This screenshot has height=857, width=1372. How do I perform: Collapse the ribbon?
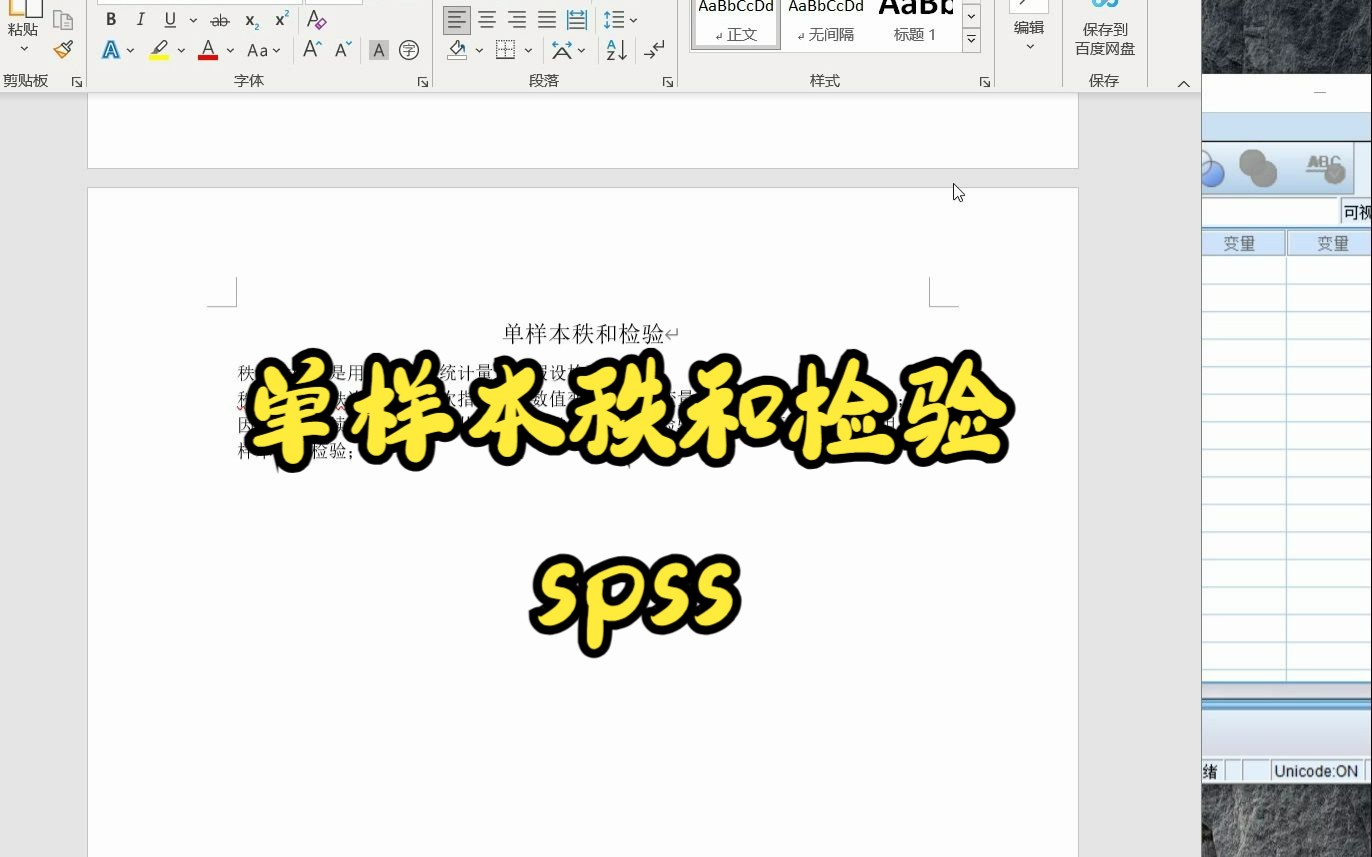pyautogui.click(x=1184, y=84)
